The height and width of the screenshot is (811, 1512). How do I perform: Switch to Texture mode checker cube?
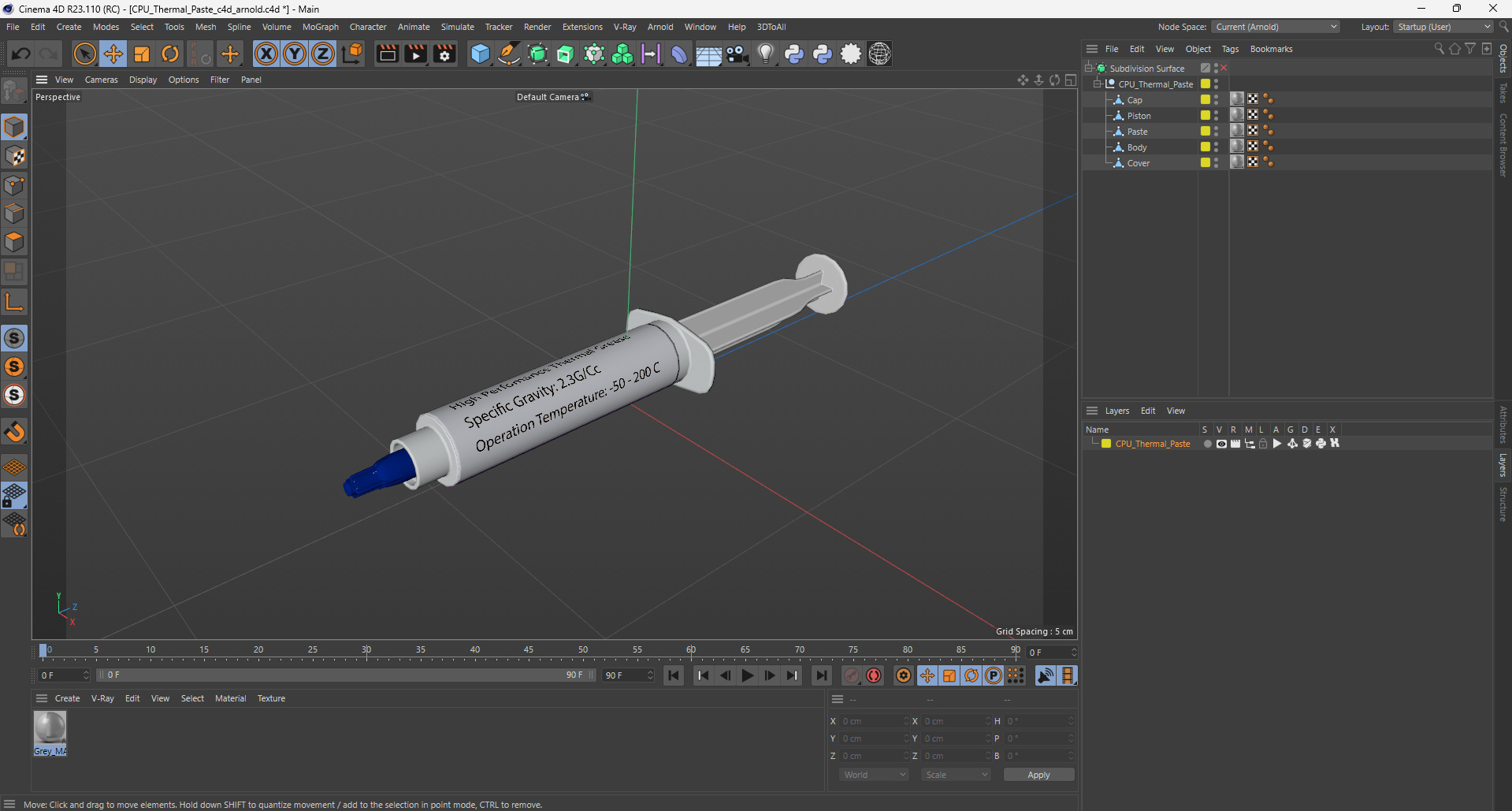pyautogui.click(x=14, y=156)
